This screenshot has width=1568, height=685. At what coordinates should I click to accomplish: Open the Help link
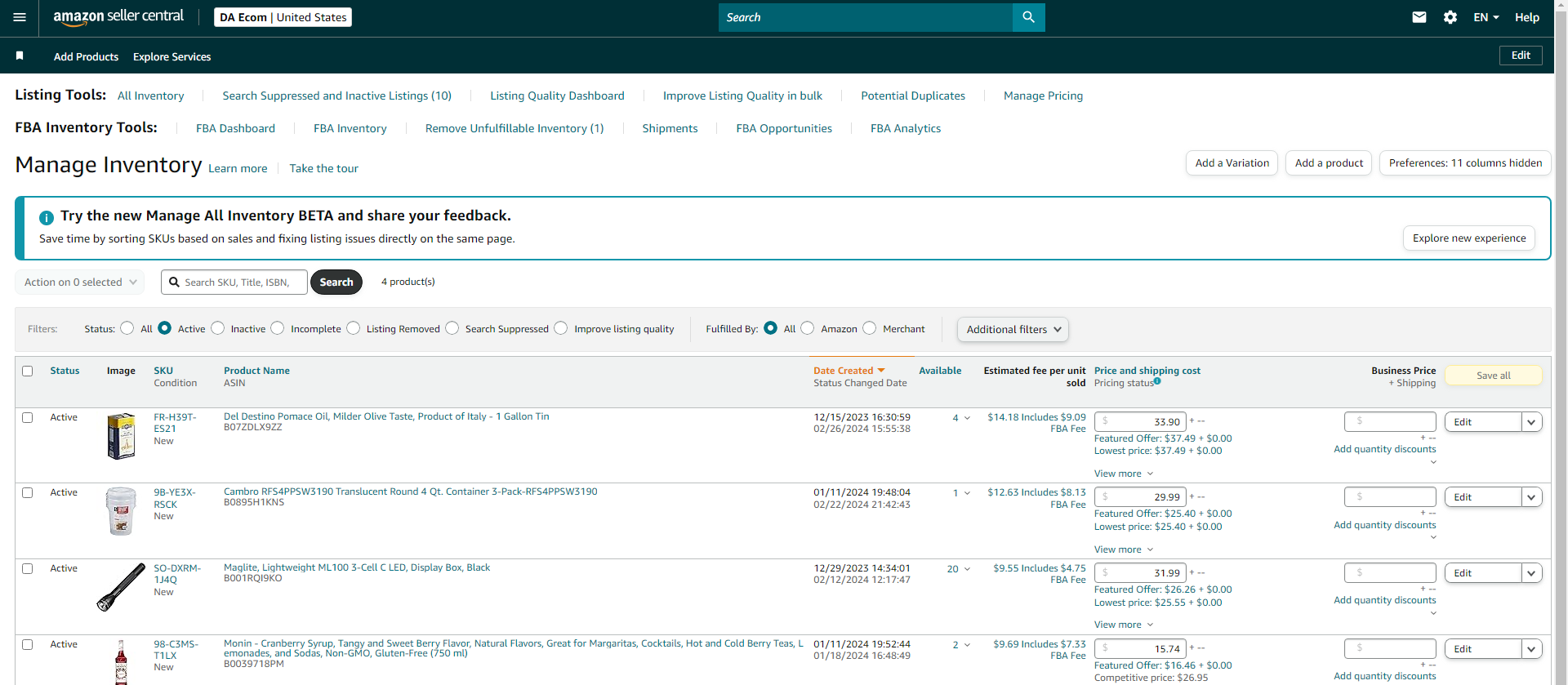coord(1527,17)
